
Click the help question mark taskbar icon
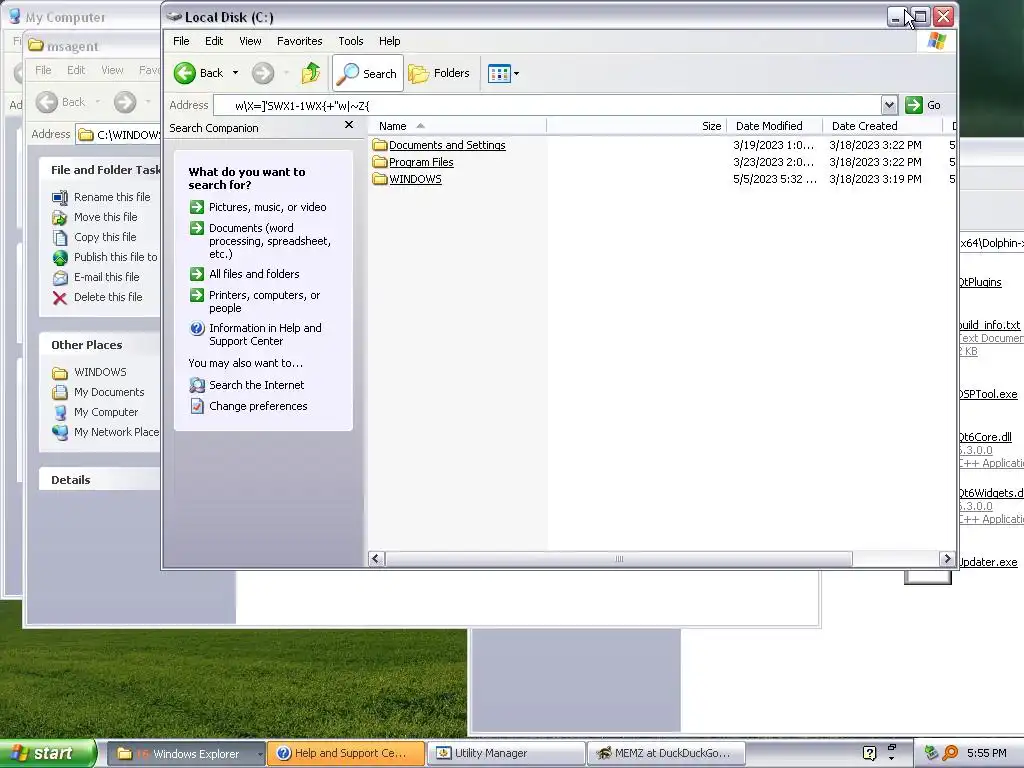869,754
